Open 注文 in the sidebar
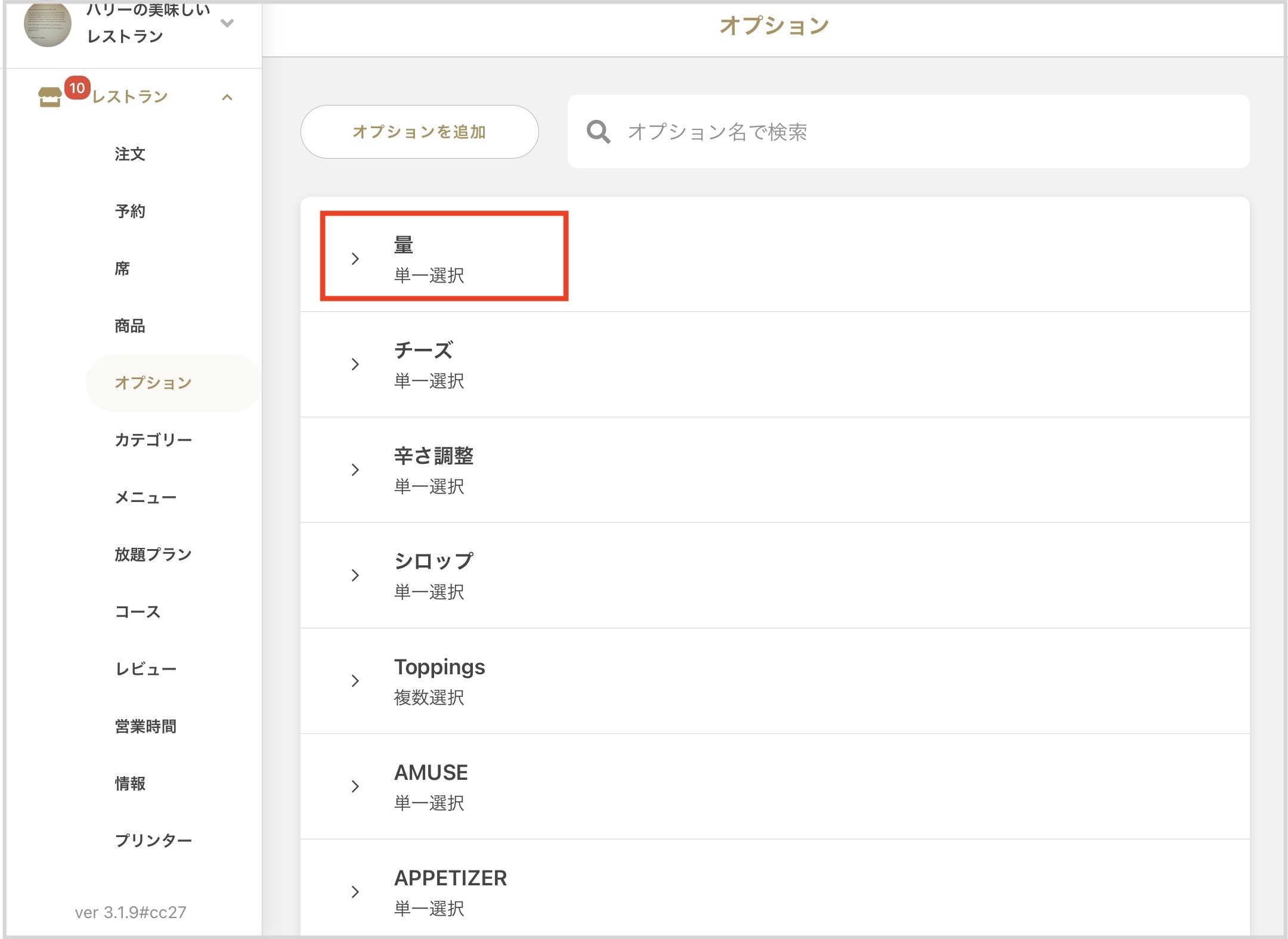Screen dimensions: 1288x939 [x=130, y=154]
